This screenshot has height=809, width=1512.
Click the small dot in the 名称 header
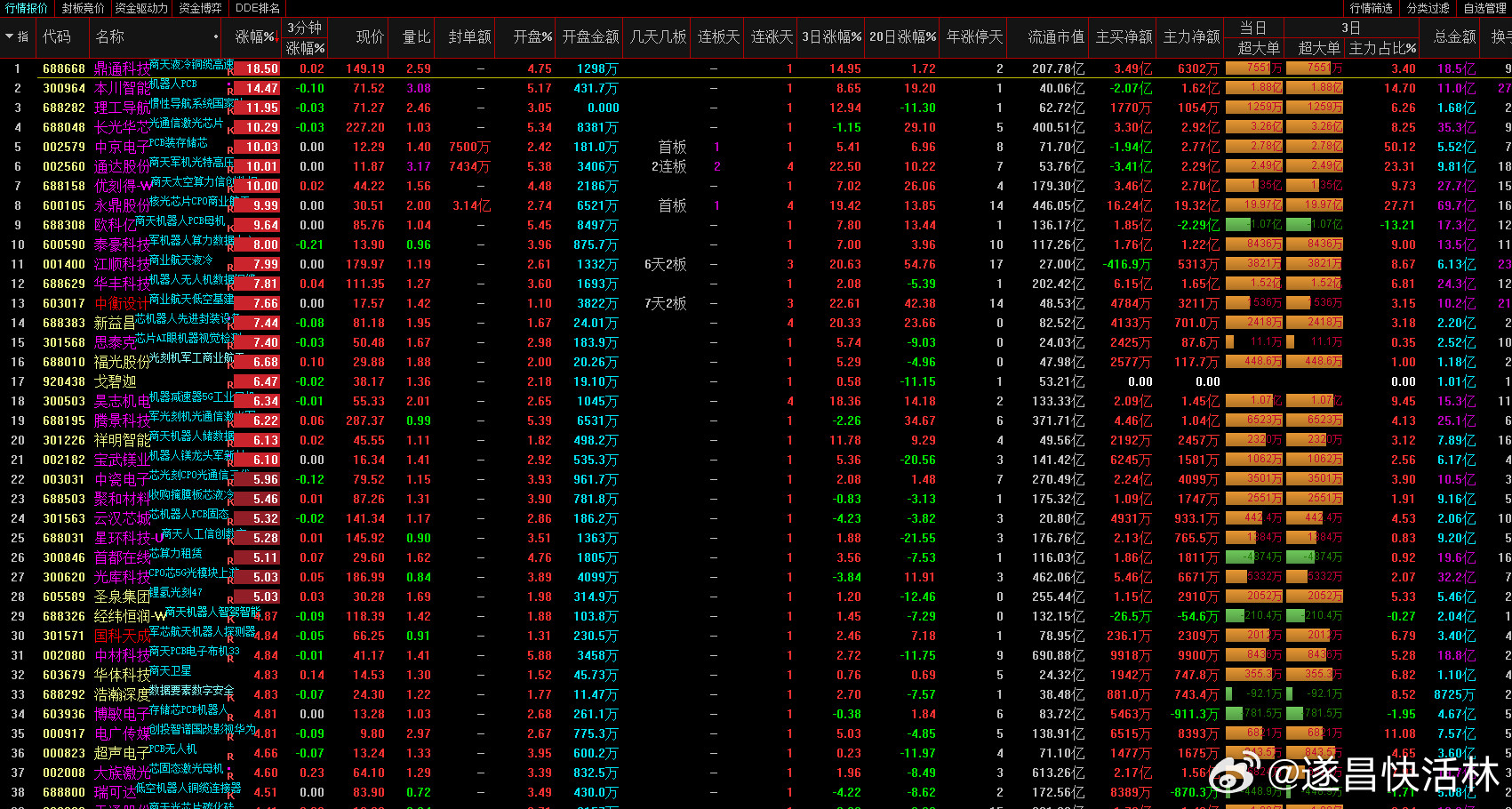pyautogui.click(x=216, y=37)
